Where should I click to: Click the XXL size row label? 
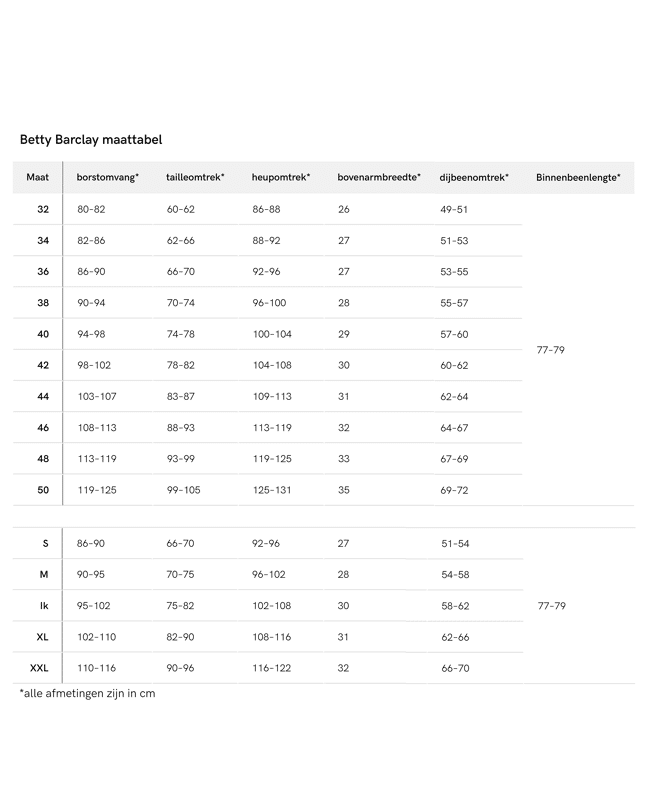point(39,668)
